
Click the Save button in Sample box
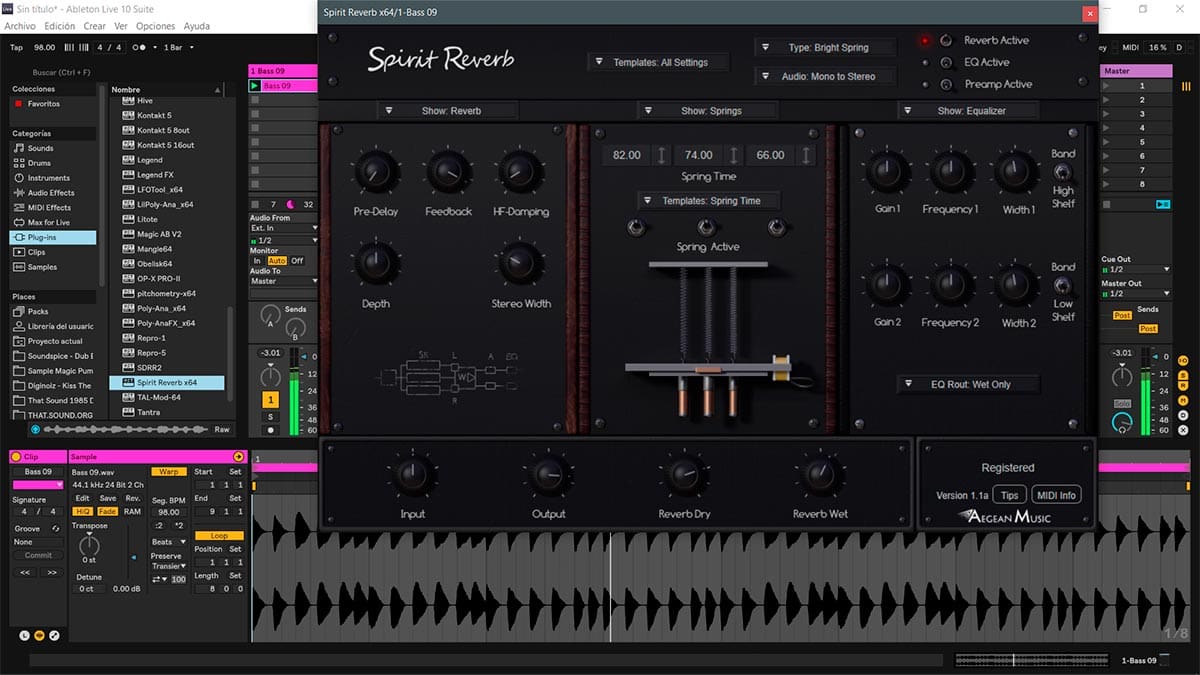pyautogui.click(x=108, y=498)
